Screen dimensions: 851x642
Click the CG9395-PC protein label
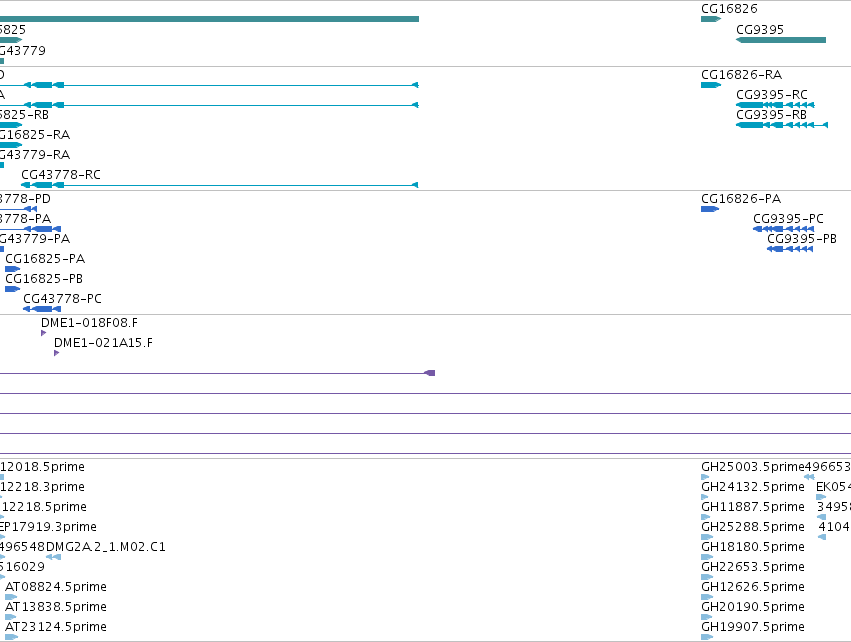tap(788, 219)
